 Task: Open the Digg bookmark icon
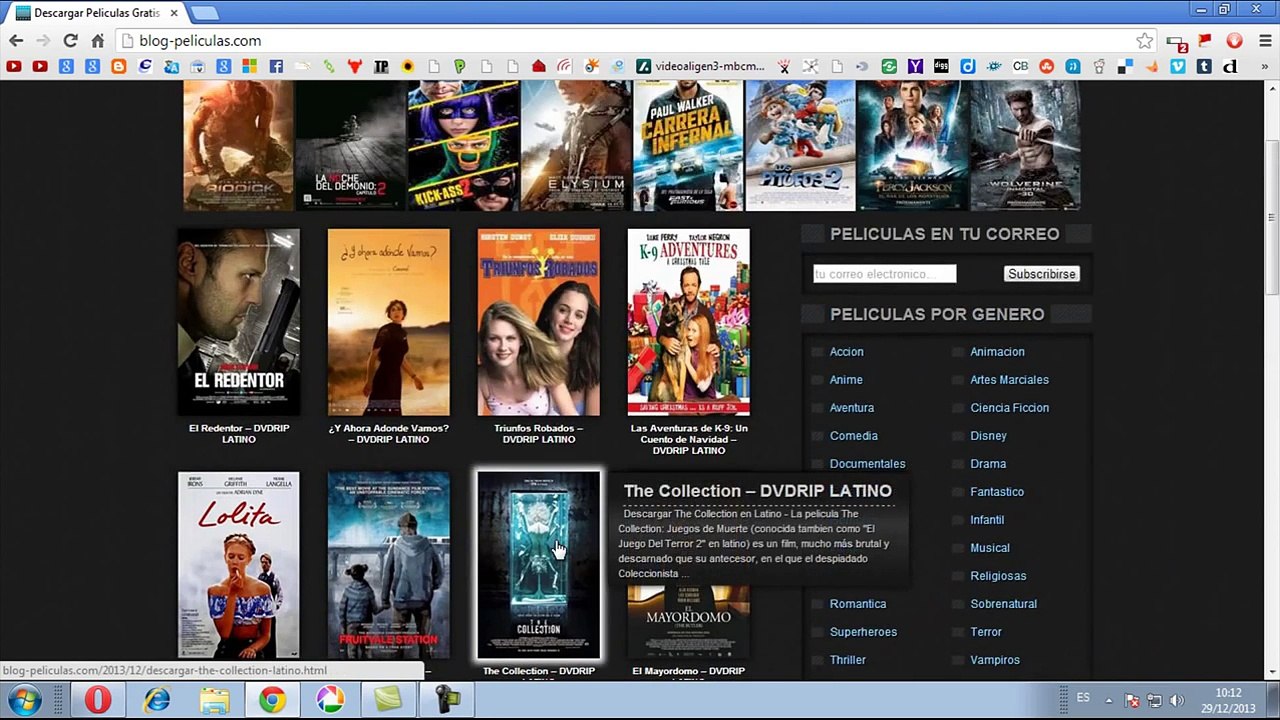click(x=941, y=66)
